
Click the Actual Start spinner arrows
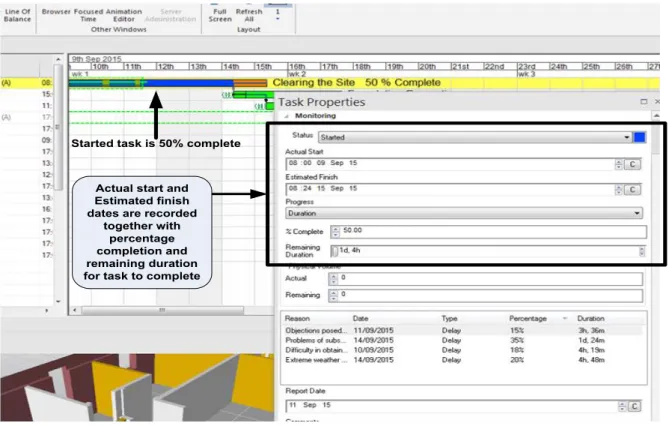tap(619, 164)
